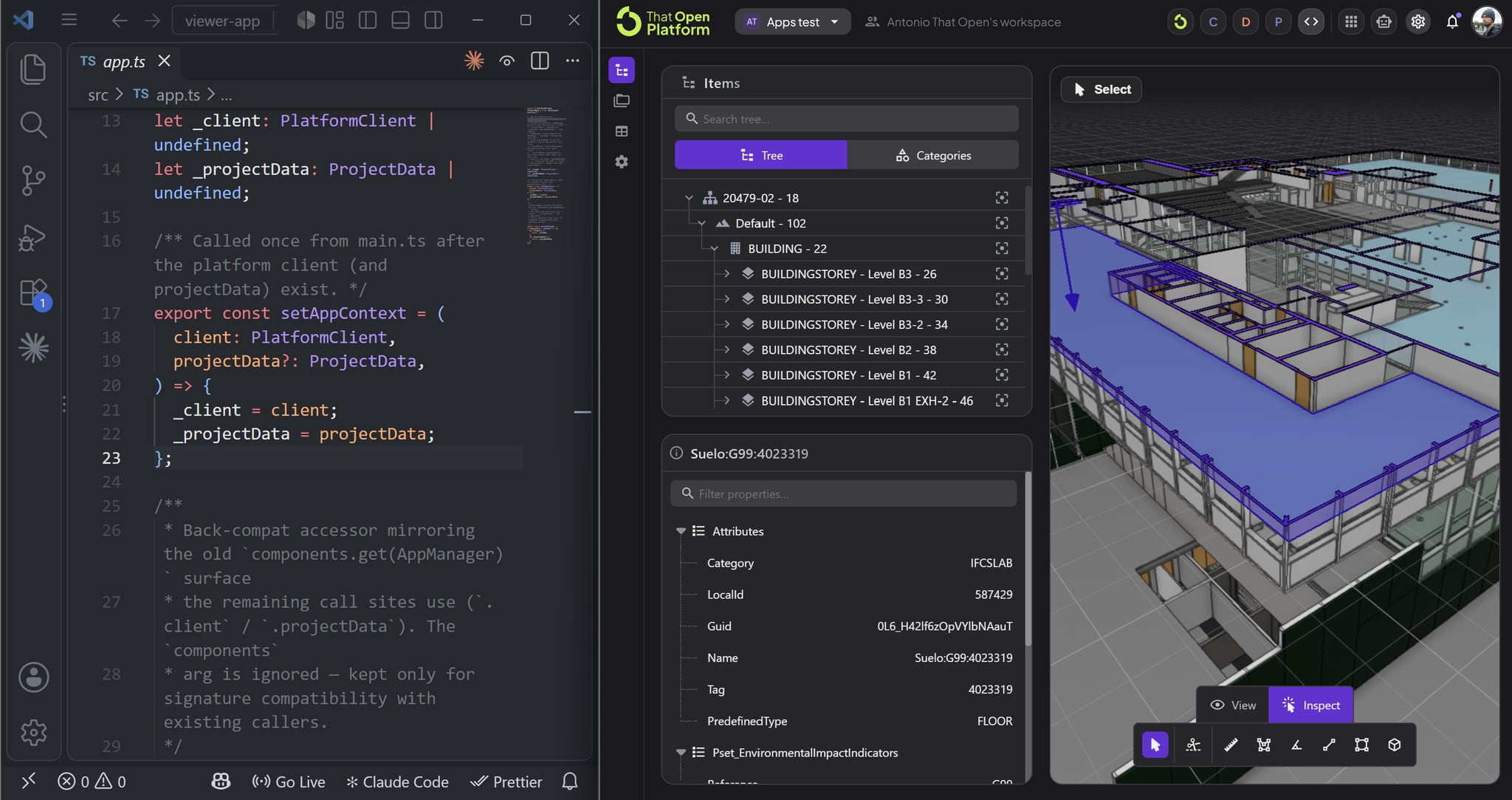Image resolution: width=1512 pixels, height=800 pixels.
Task: Expand BUILDINGSTOREY - Level B3 - 26
Action: pos(726,273)
